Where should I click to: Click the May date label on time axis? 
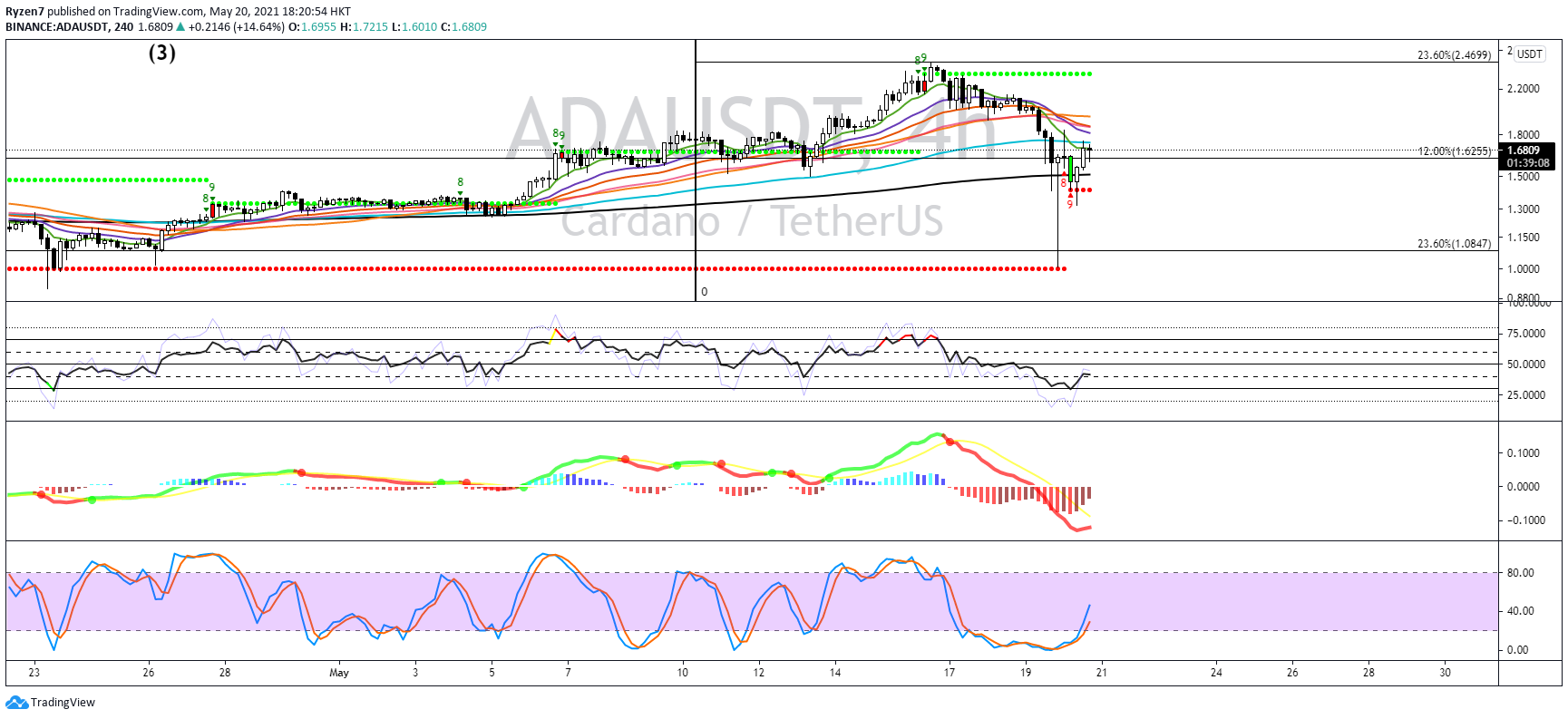[x=339, y=673]
